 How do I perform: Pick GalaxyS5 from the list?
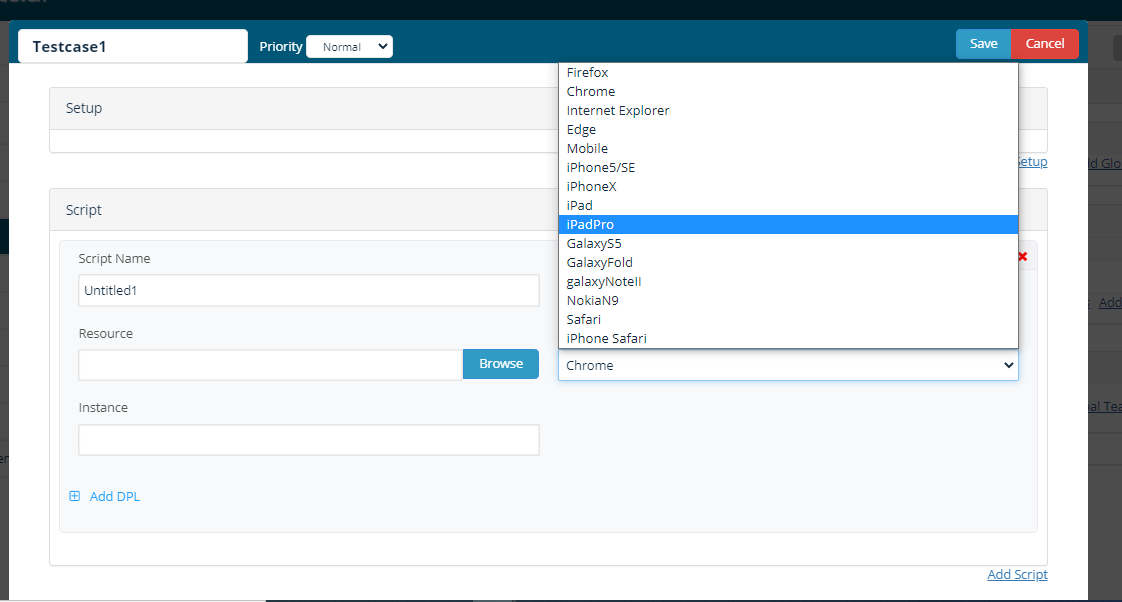click(x=788, y=243)
